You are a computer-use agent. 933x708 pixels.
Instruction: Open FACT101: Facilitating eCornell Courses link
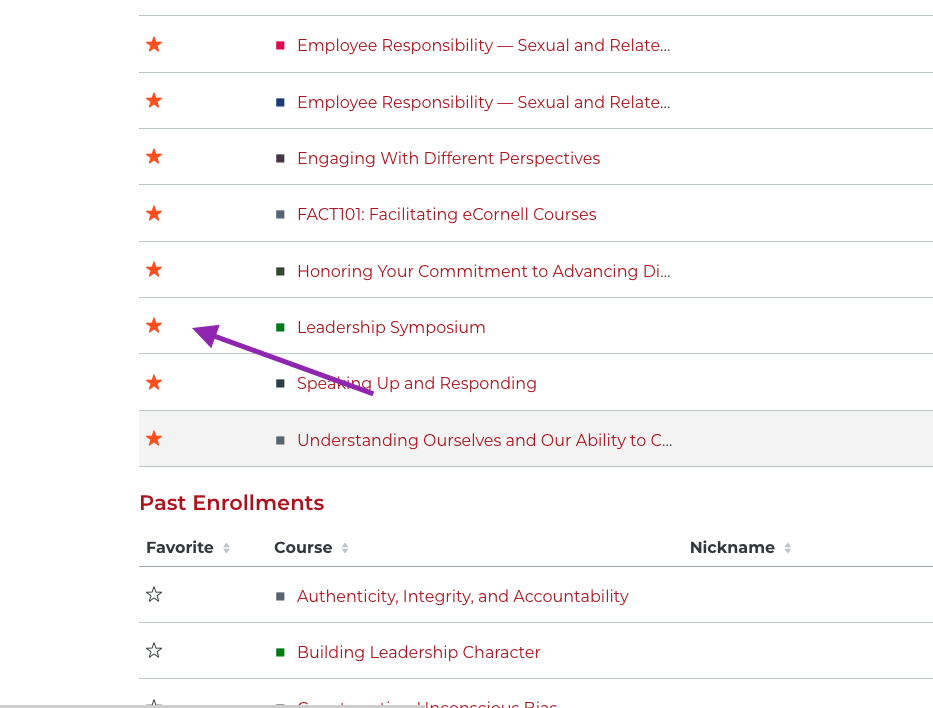click(446, 214)
